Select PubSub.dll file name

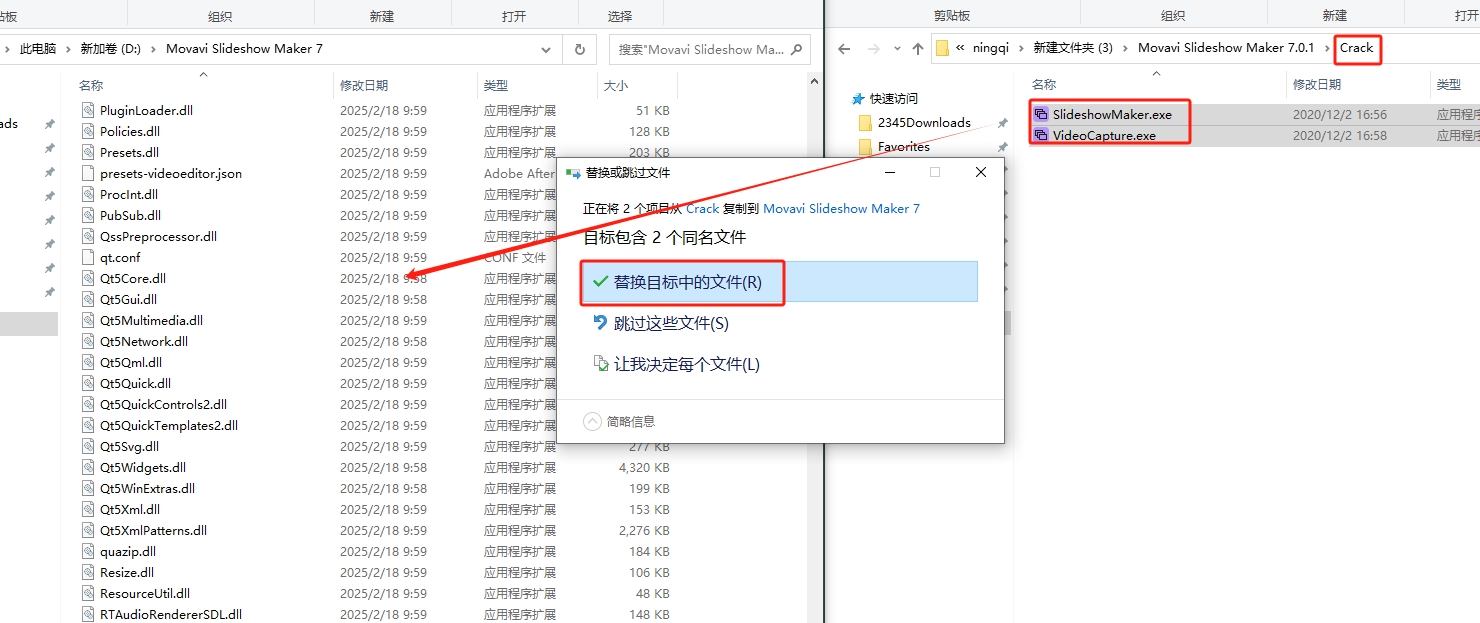pyautogui.click(x=130, y=215)
